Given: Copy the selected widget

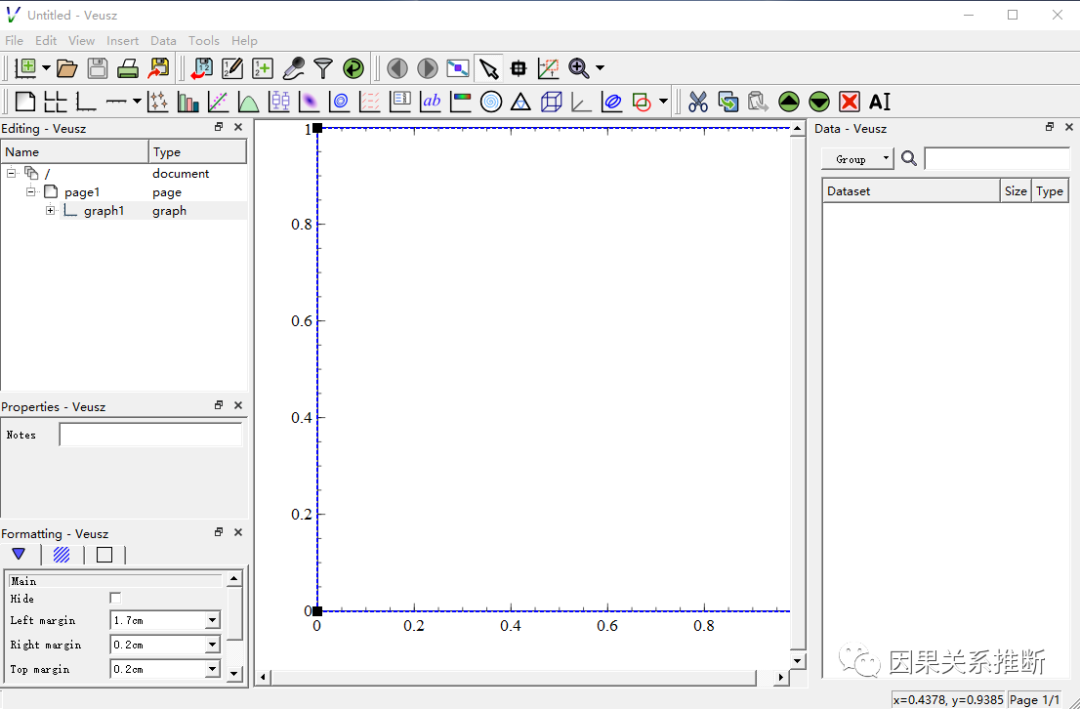Looking at the screenshot, I should tap(728, 102).
